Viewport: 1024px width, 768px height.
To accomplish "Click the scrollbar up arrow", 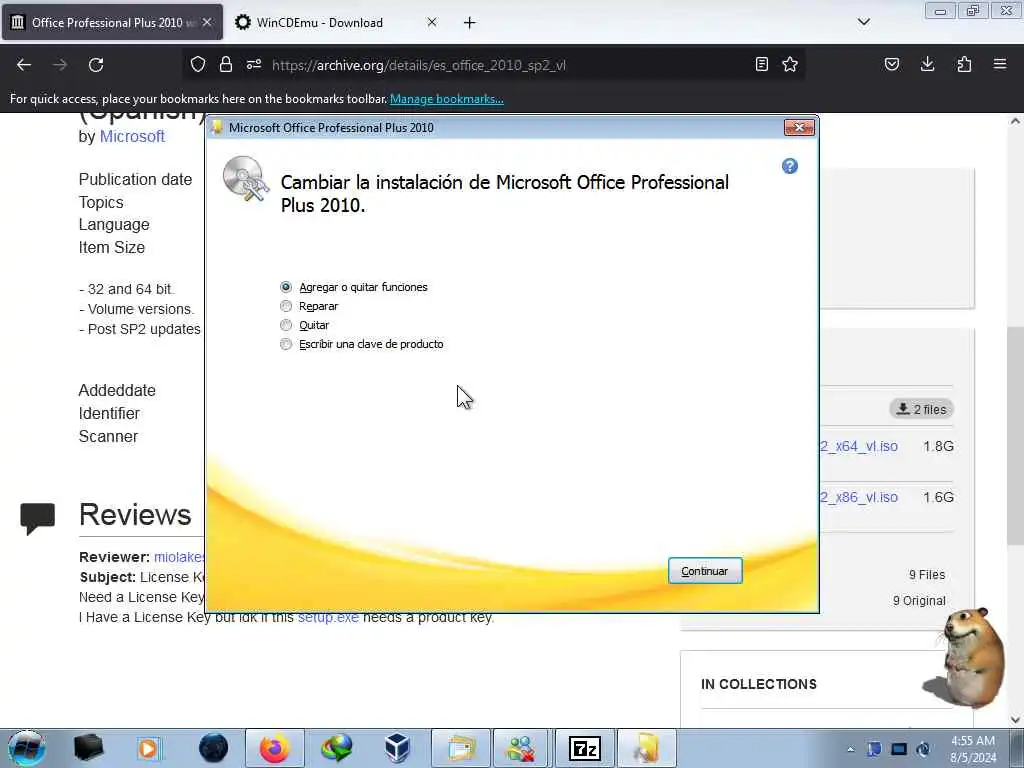I will (x=1015, y=121).
